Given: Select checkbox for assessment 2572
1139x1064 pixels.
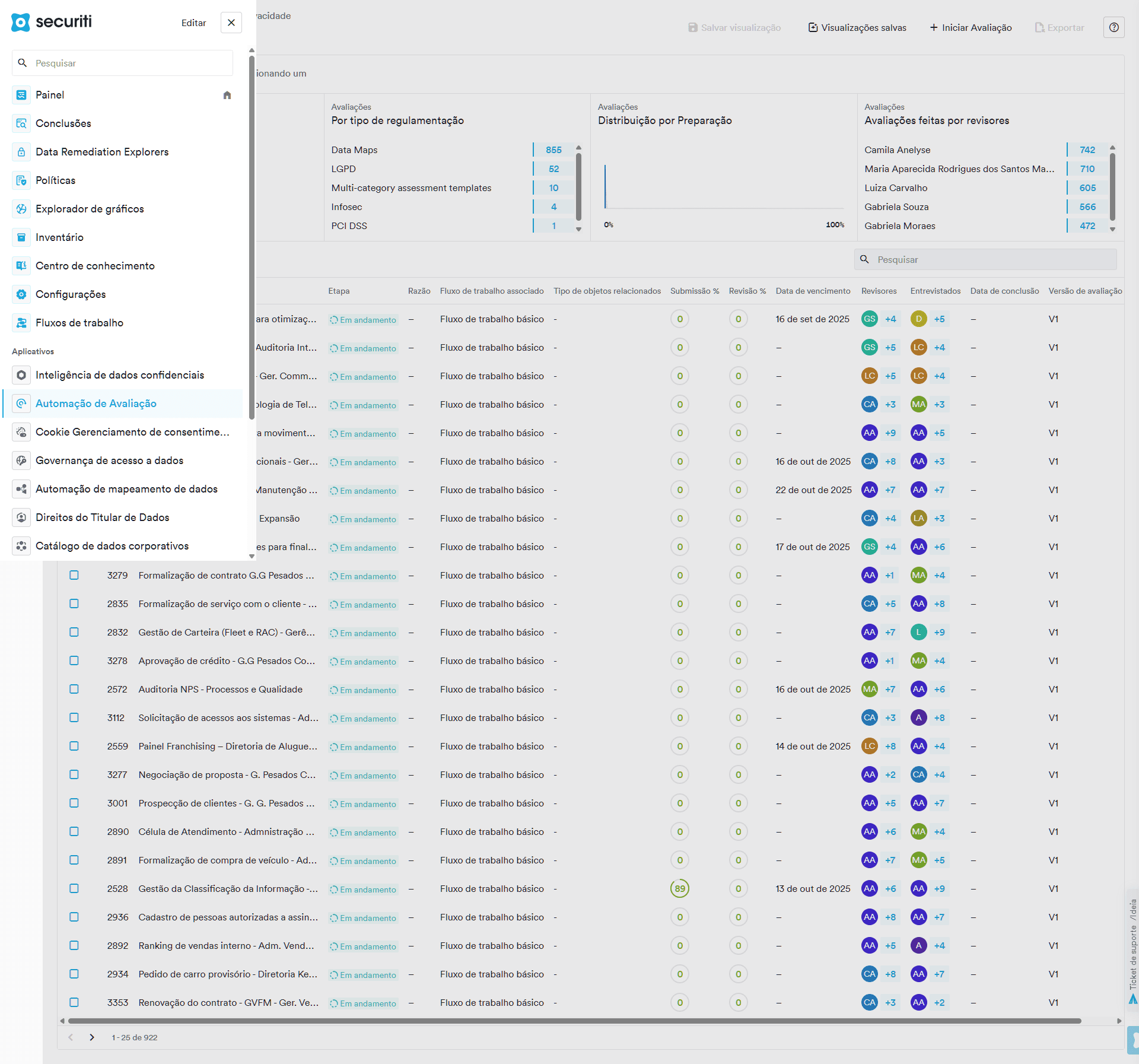Looking at the screenshot, I should click(74, 689).
